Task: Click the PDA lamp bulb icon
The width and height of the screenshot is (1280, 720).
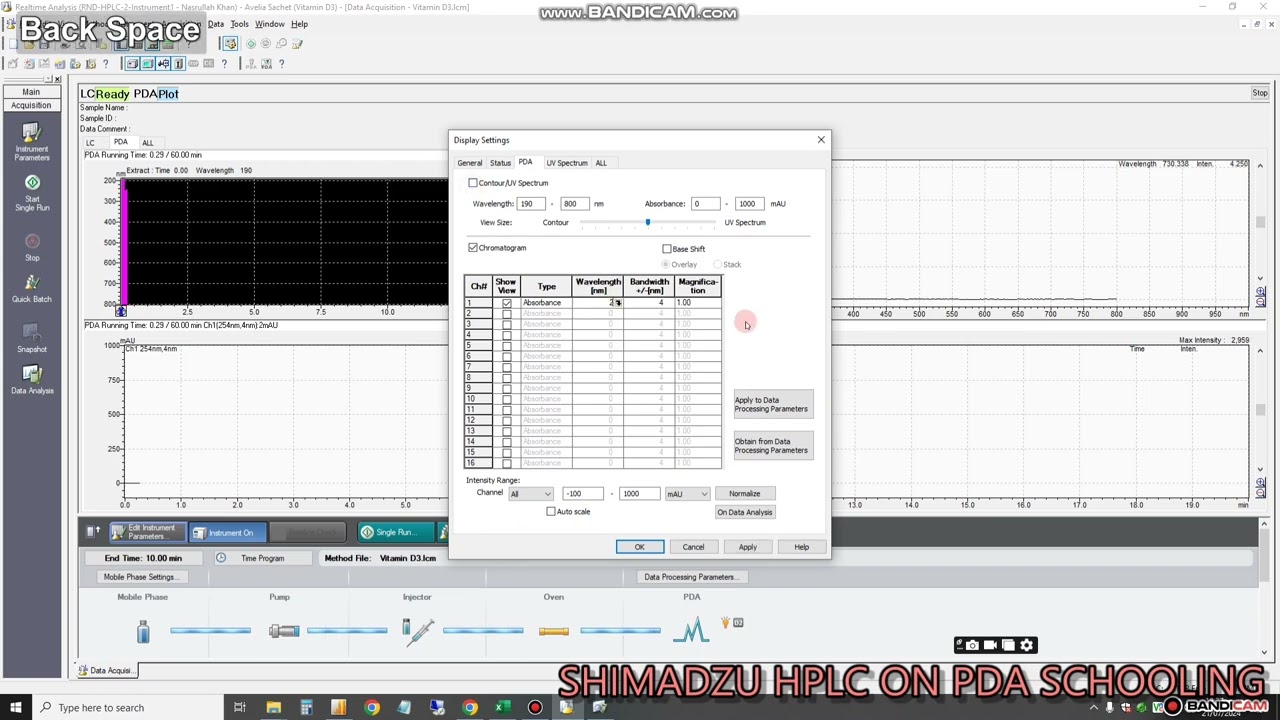Action: point(725,623)
